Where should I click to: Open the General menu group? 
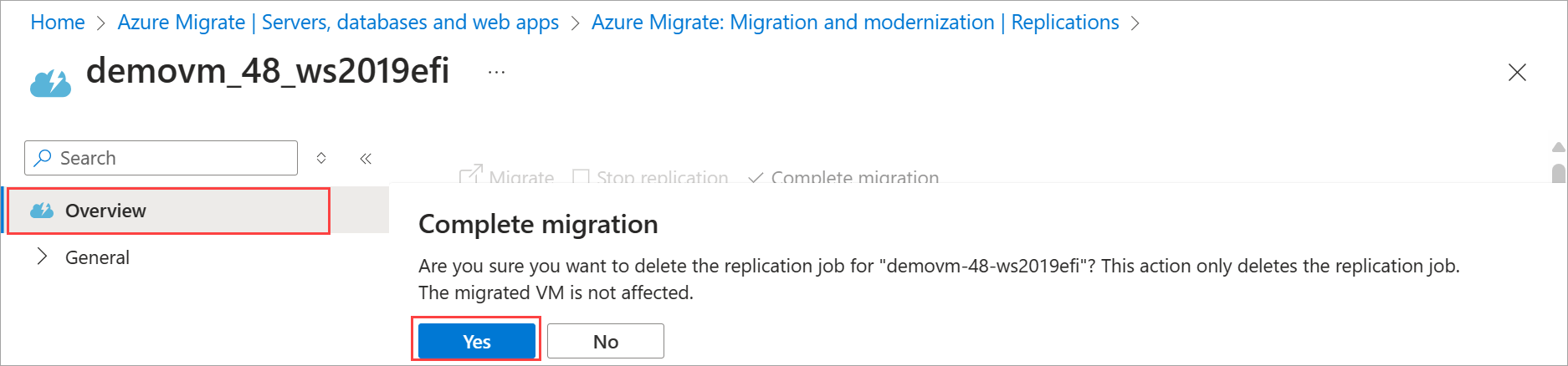[97, 257]
